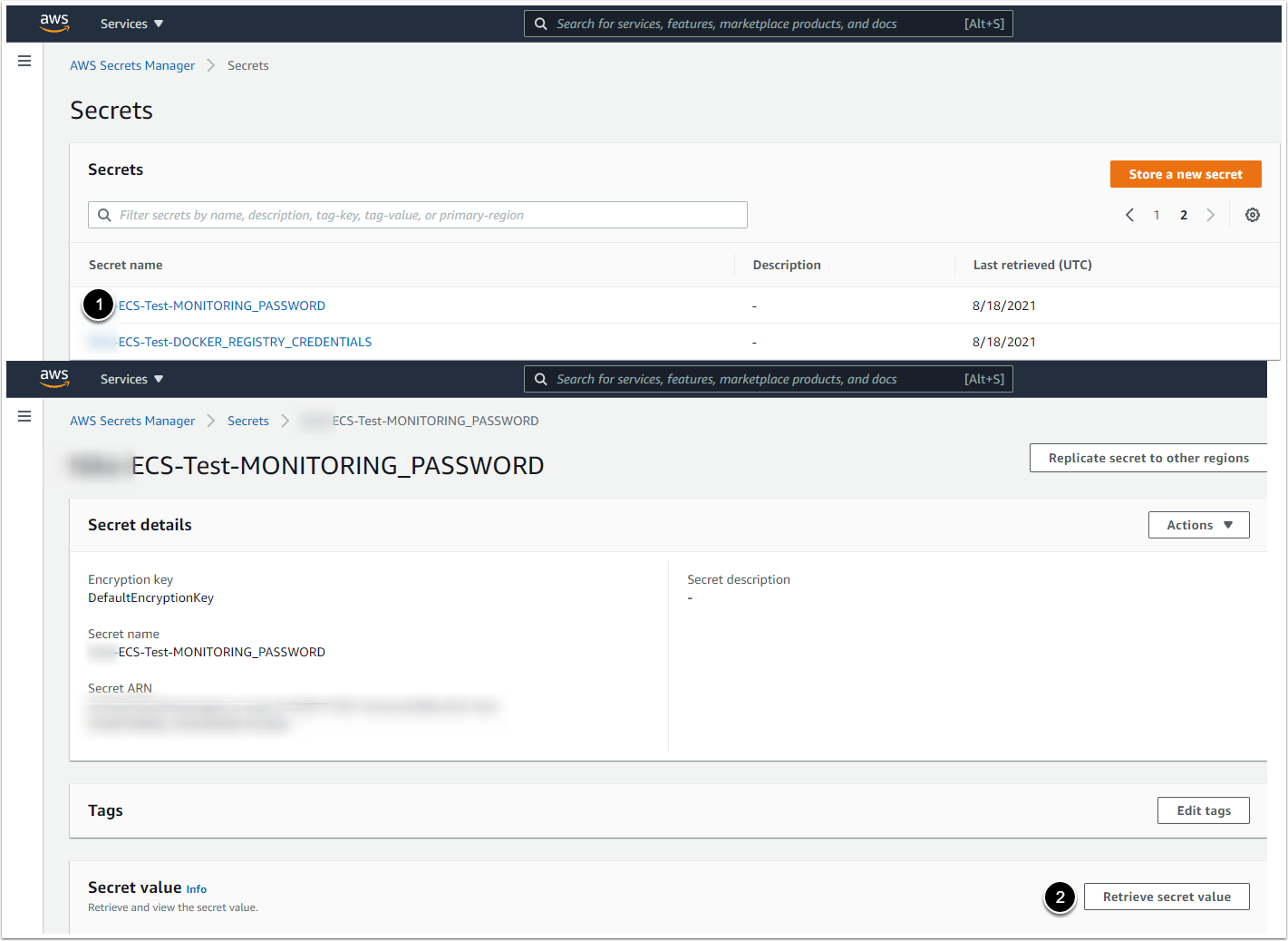The width and height of the screenshot is (1288, 941).
Task: Click the Filter secrets by name field
Action: coord(418,215)
